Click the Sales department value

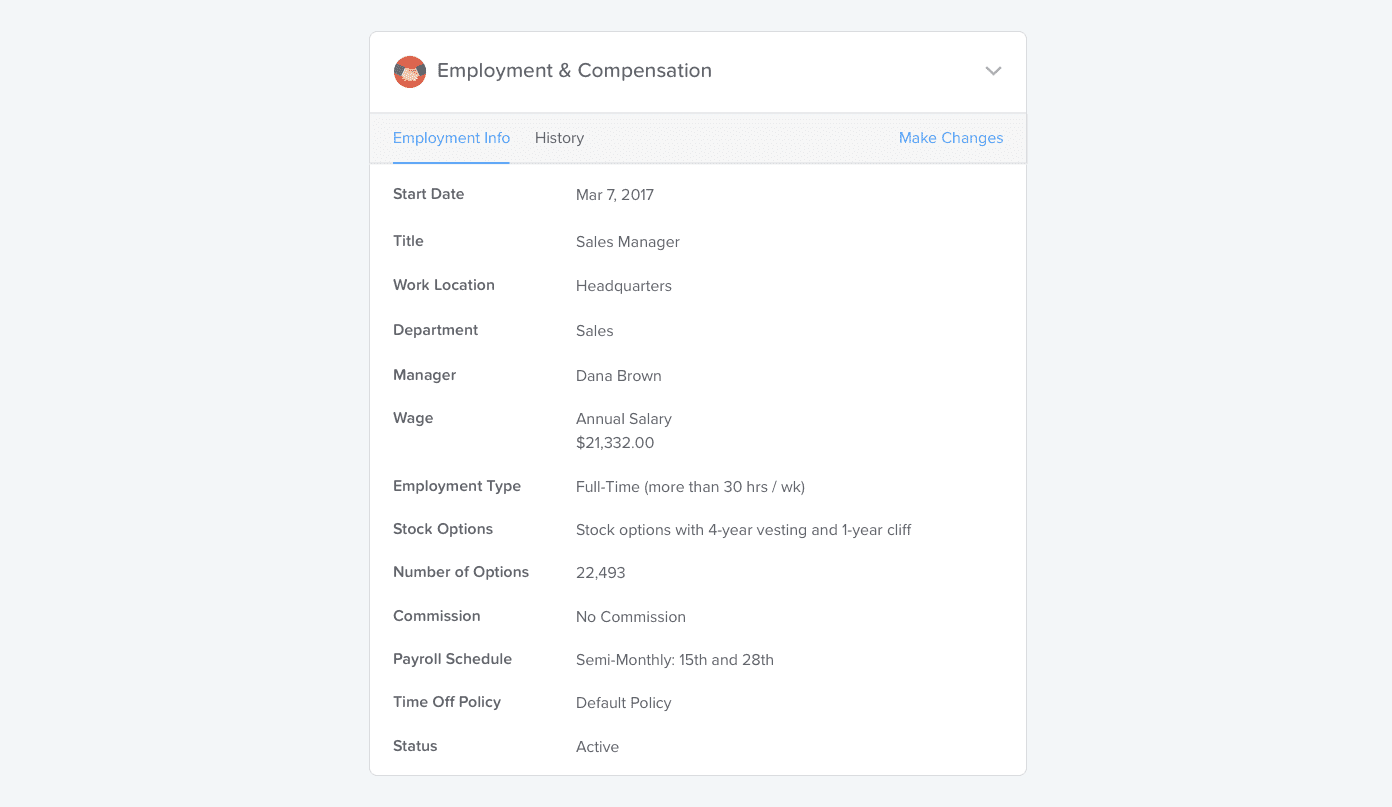point(594,330)
